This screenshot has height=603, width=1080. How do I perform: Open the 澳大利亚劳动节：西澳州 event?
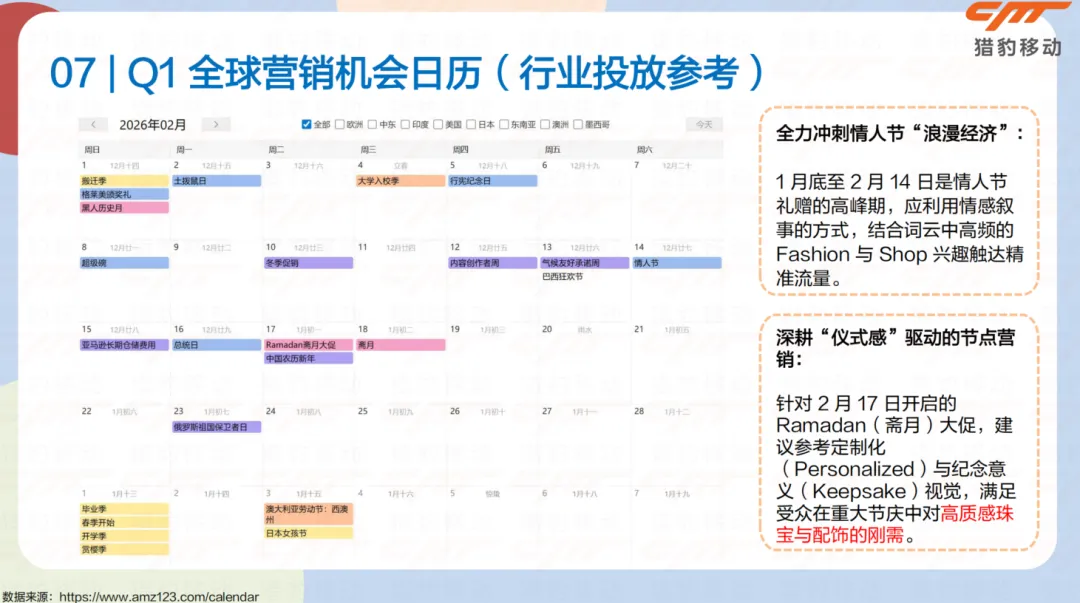(309, 514)
